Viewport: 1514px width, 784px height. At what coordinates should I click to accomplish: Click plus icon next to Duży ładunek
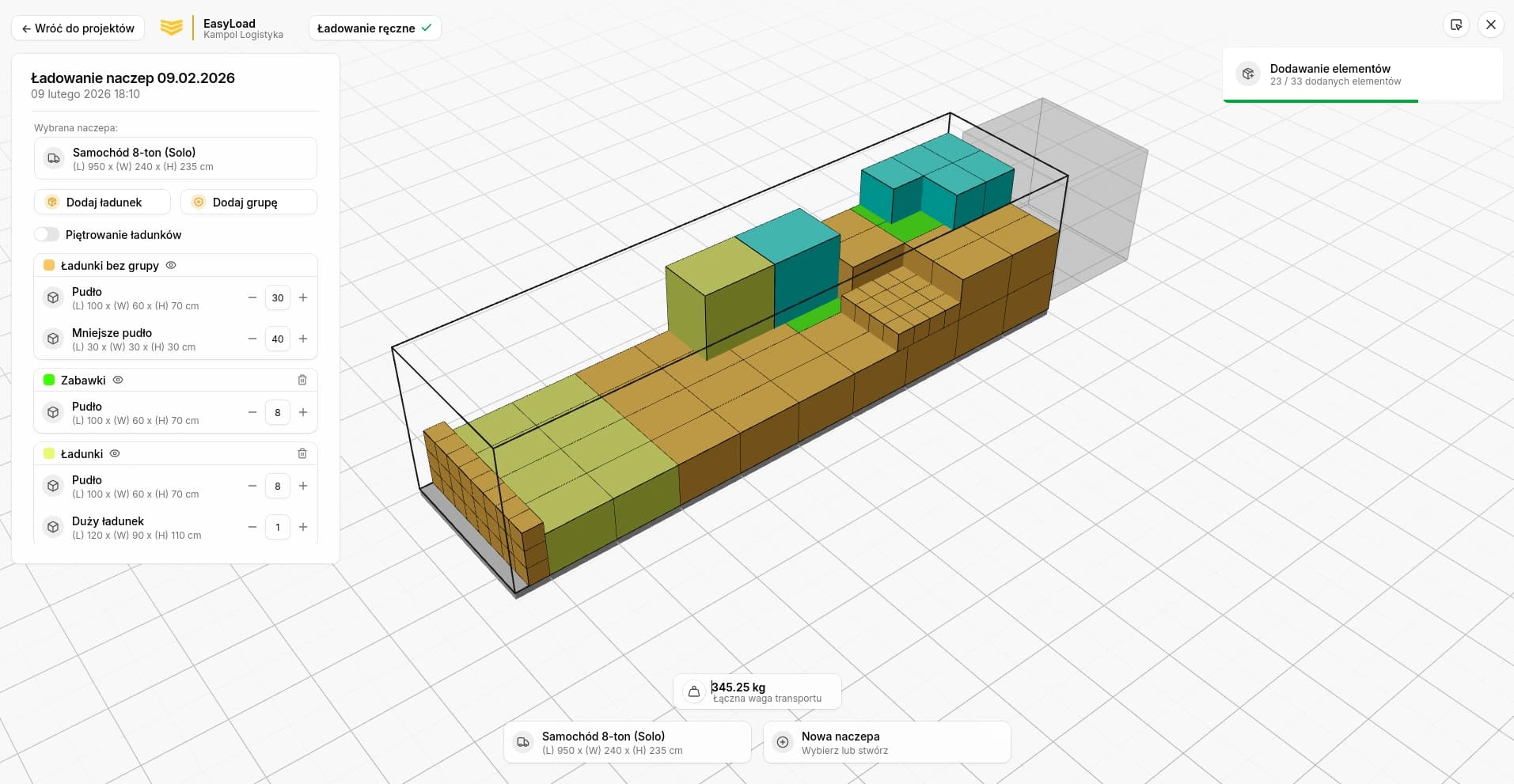pyautogui.click(x=303, y=528)
